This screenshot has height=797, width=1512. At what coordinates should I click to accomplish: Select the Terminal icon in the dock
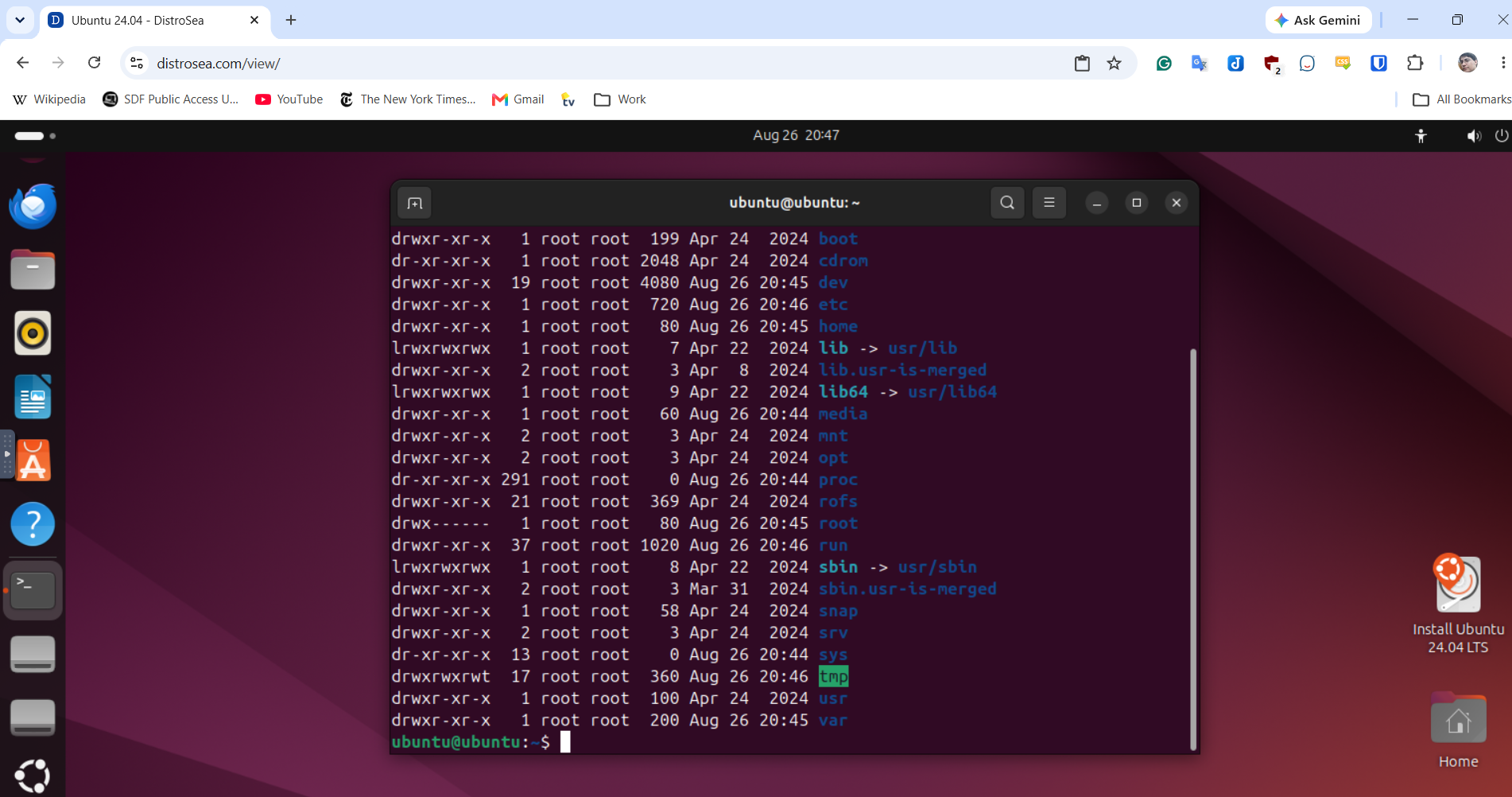[x=33, y=590]
